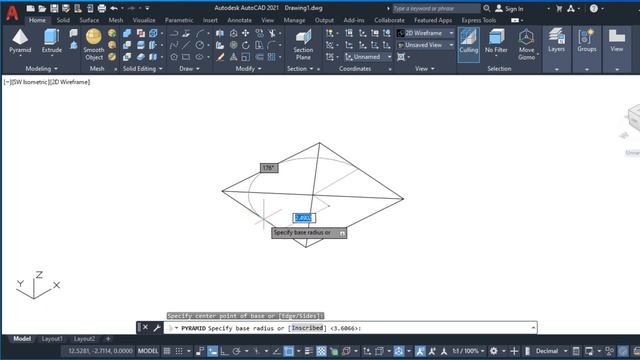Open the Layers panel button
Viewport: 640px width, 360px height.
(x=557, y=41)
